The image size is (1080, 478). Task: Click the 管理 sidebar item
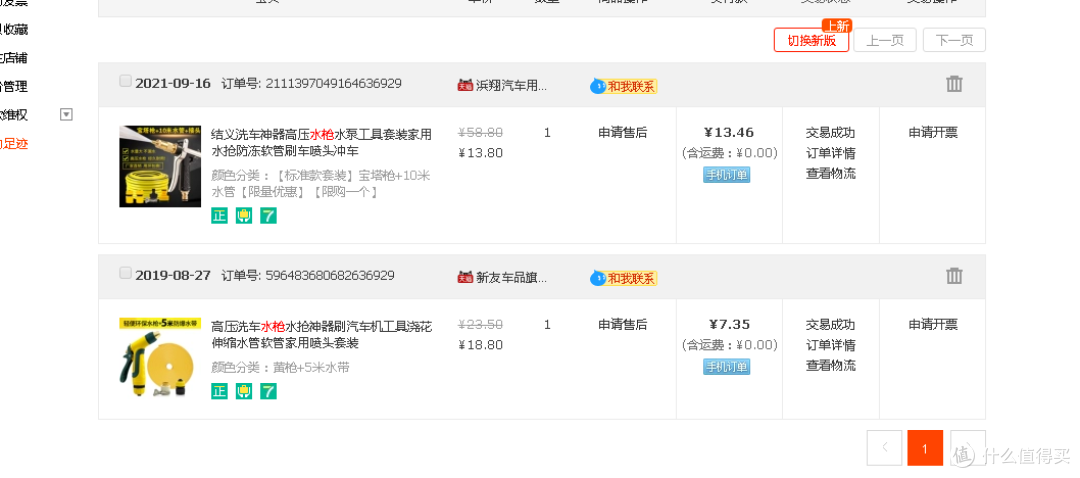[14, 87]
